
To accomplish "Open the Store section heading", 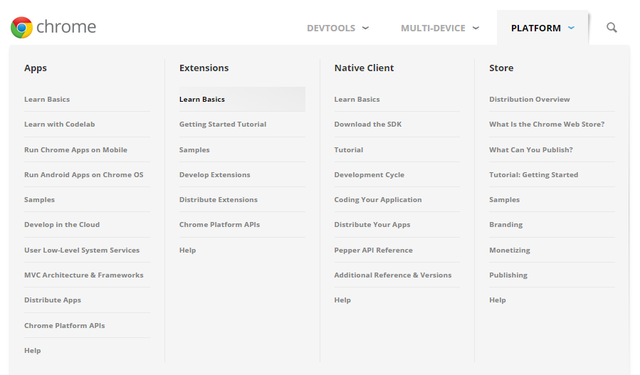I will 501,68.
